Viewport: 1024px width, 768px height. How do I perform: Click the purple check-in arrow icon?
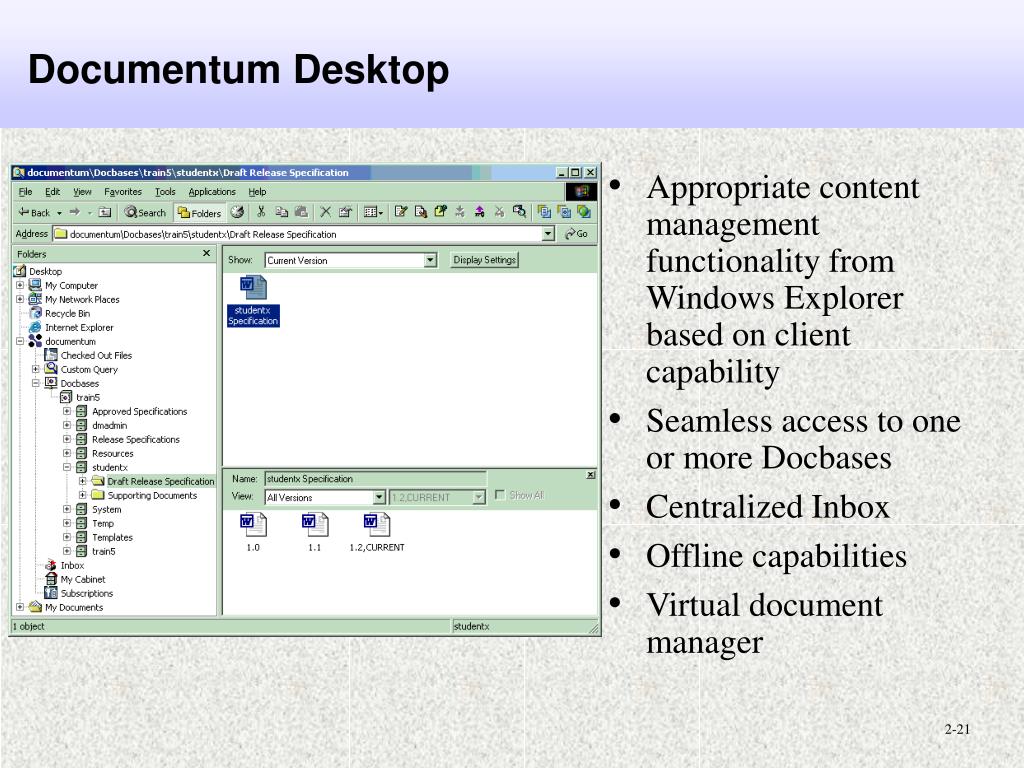tap(479, 212)
